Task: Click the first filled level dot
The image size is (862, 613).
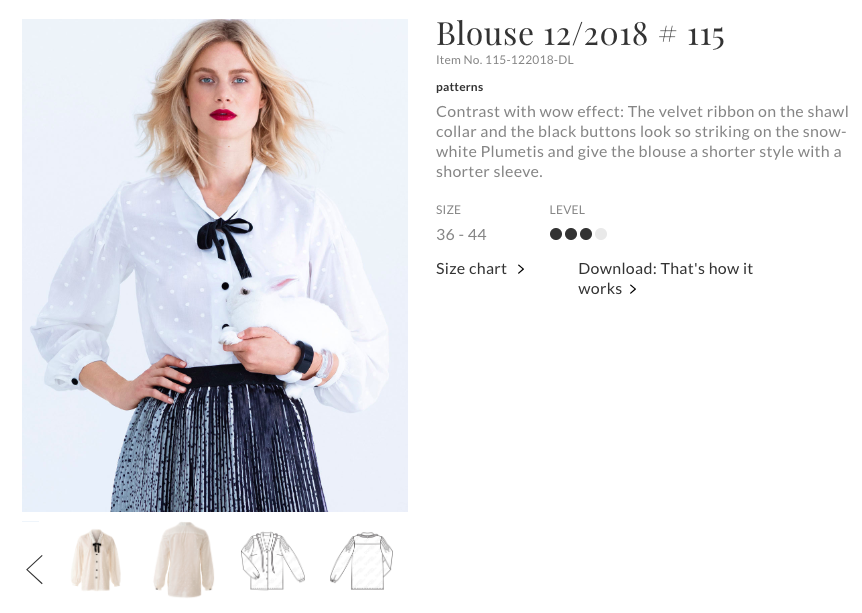Action: point(556,235)
